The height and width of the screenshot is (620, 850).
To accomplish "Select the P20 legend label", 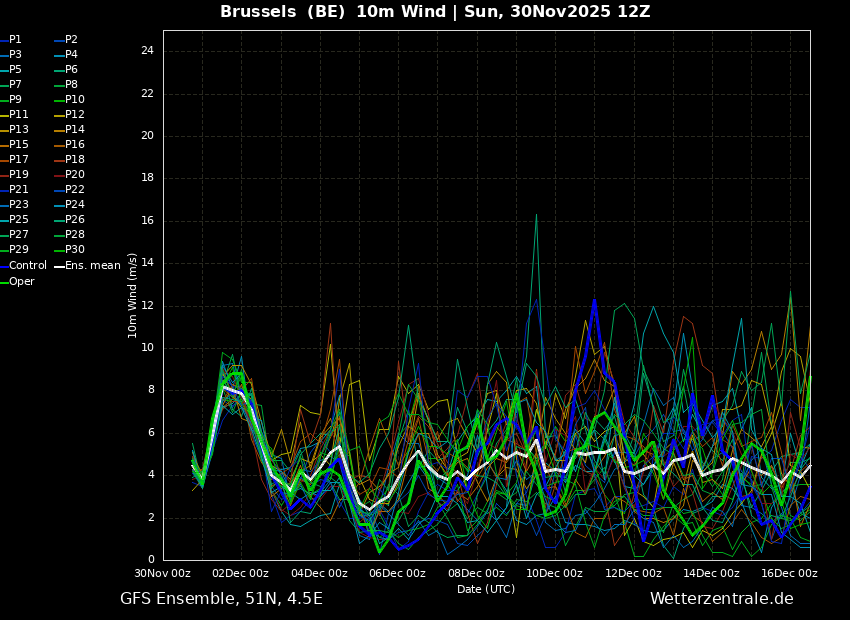I will click(74, 174).
